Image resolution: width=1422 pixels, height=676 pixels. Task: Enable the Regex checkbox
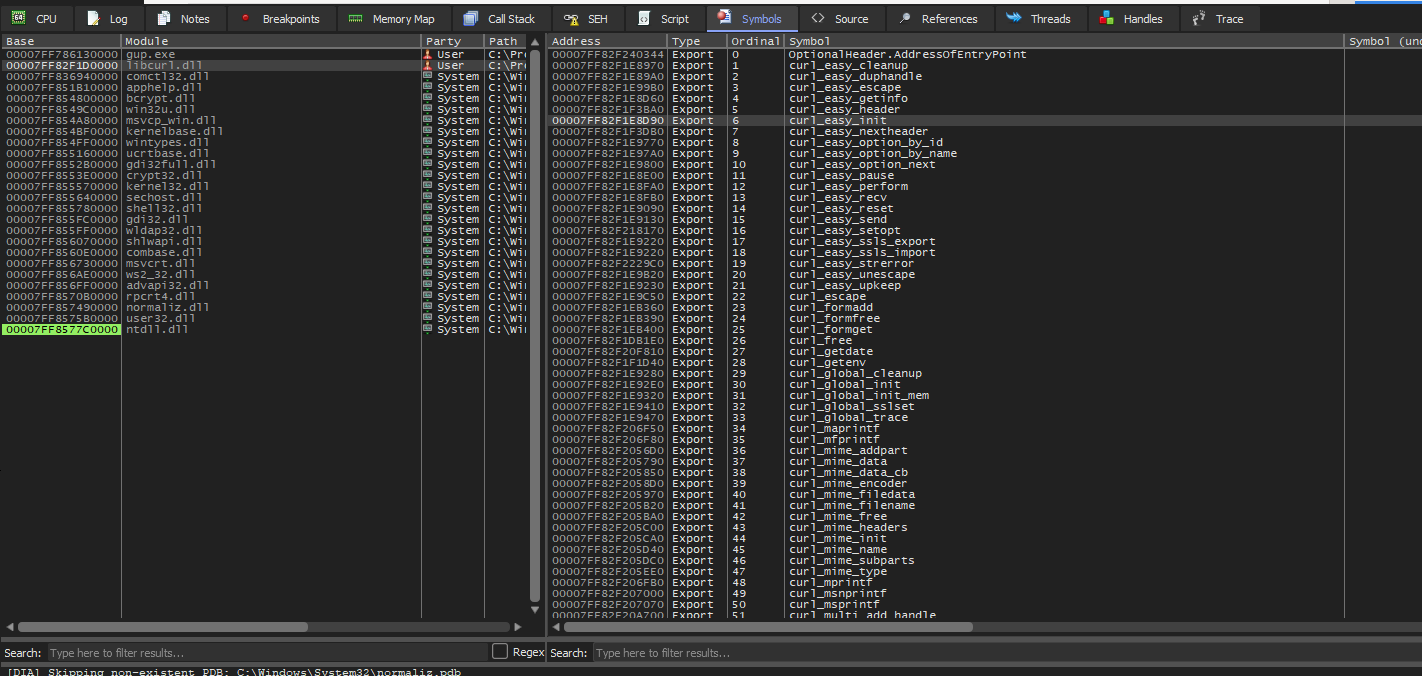click(500, 652)
